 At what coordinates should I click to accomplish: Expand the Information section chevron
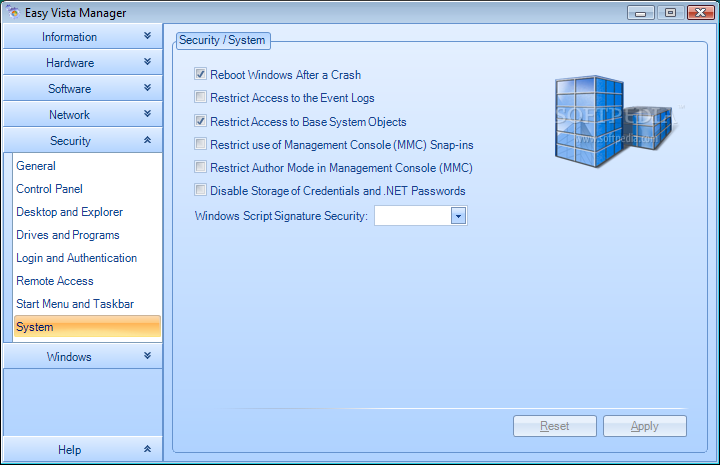147,35
